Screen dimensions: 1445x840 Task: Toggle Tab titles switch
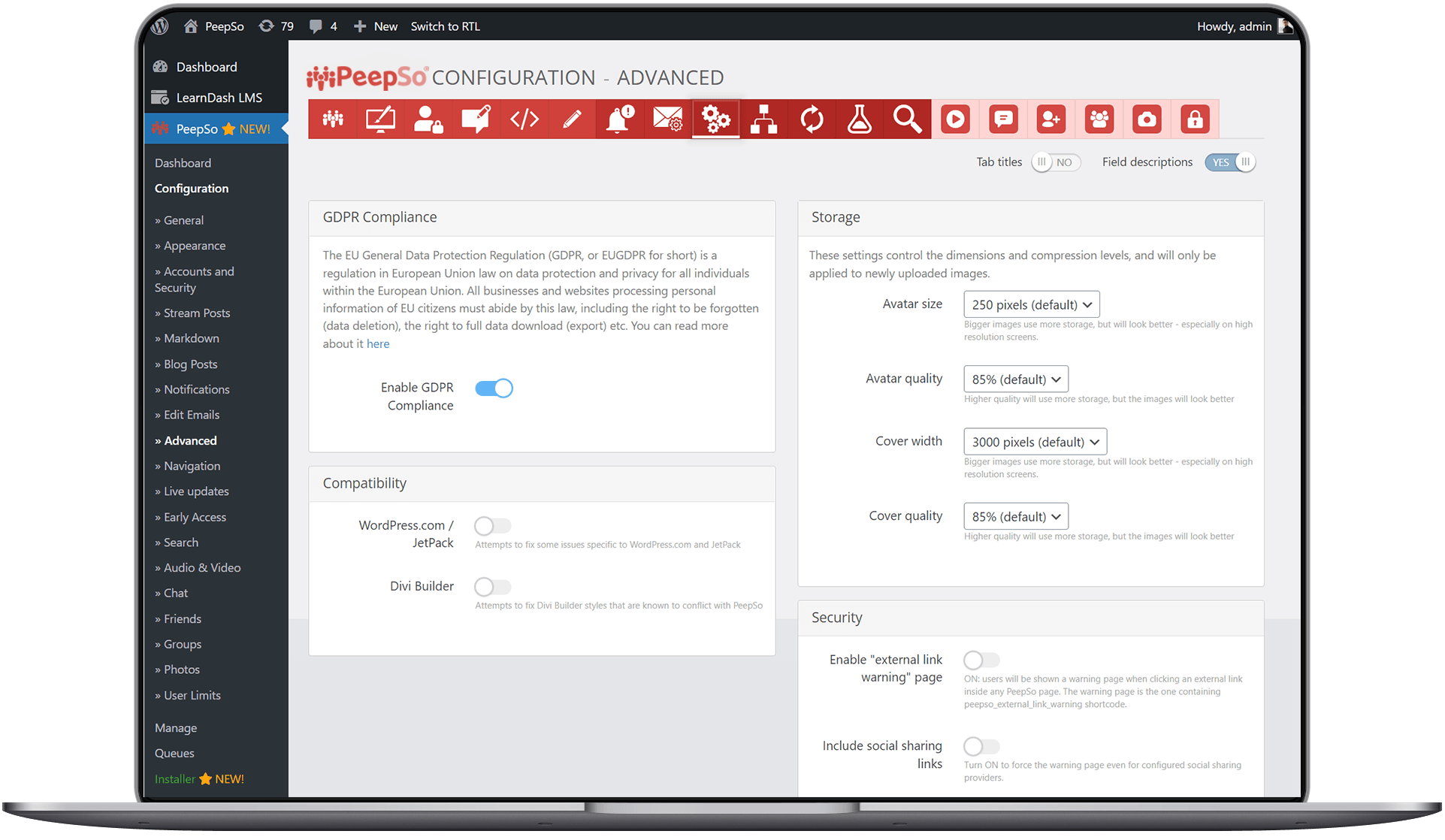click(1056, 162)
